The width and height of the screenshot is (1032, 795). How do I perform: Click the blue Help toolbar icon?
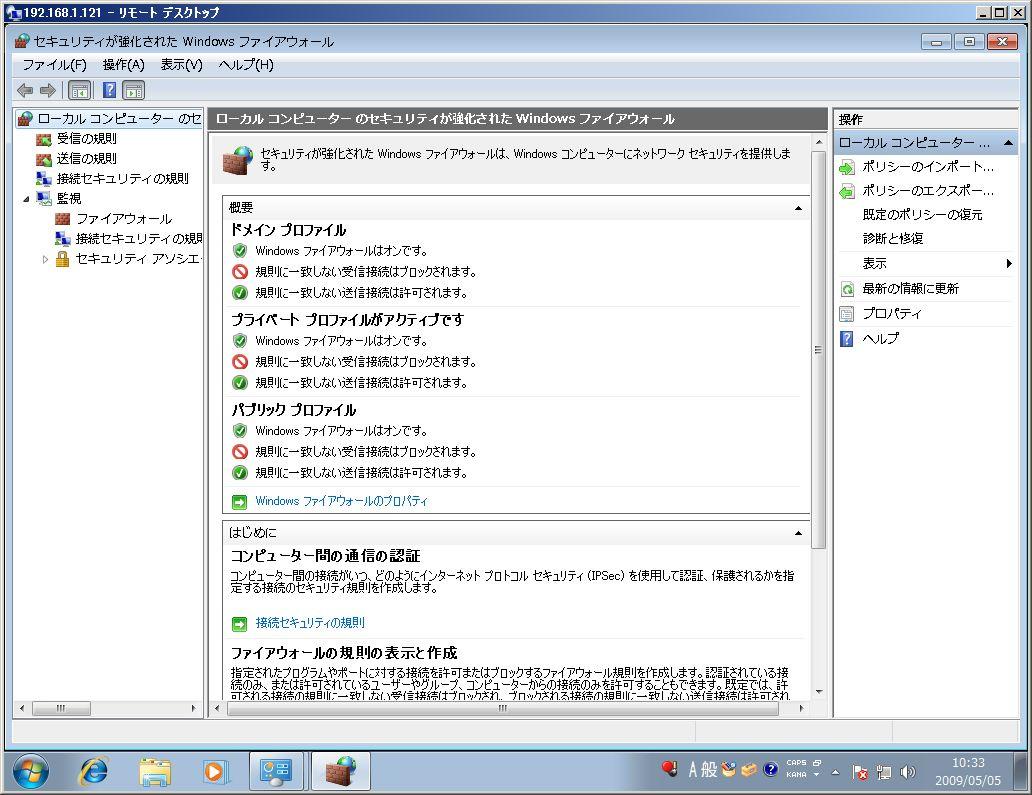(x=109, y=90)
